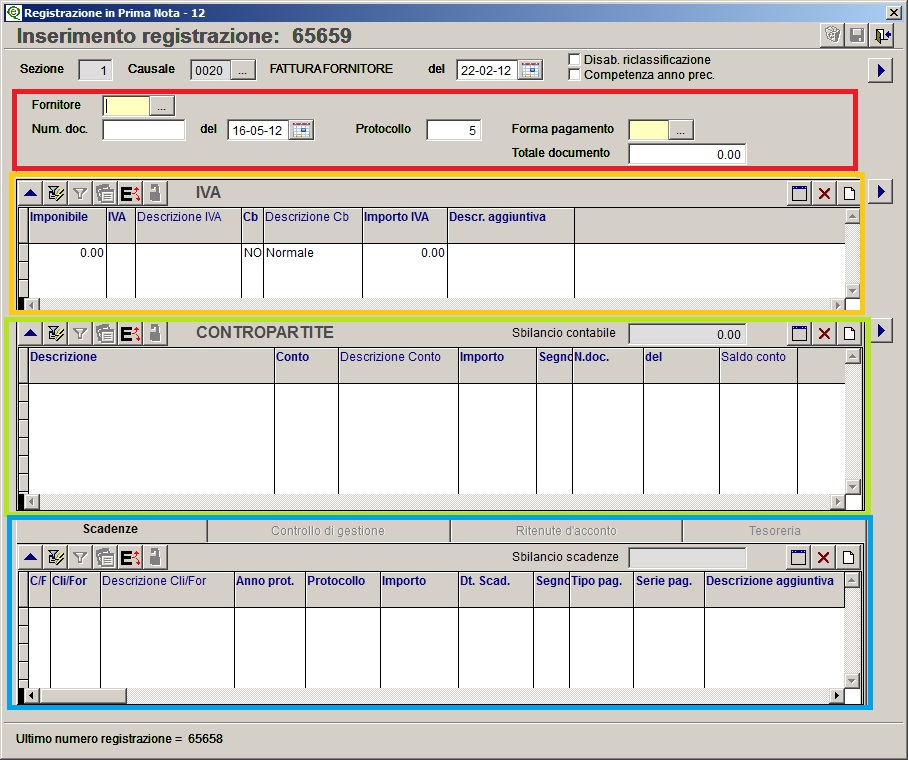
Task: Click the Dt. Scad. column header
Action: coord(496,590)
